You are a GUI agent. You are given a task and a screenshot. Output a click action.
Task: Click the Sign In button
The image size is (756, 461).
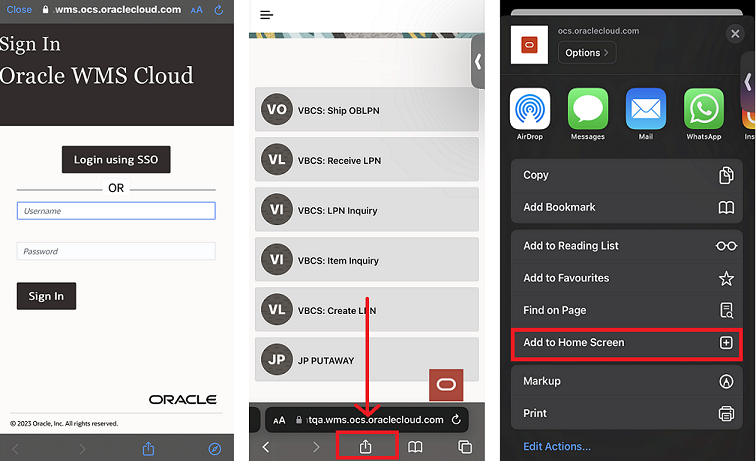click(x=46, y=296)
